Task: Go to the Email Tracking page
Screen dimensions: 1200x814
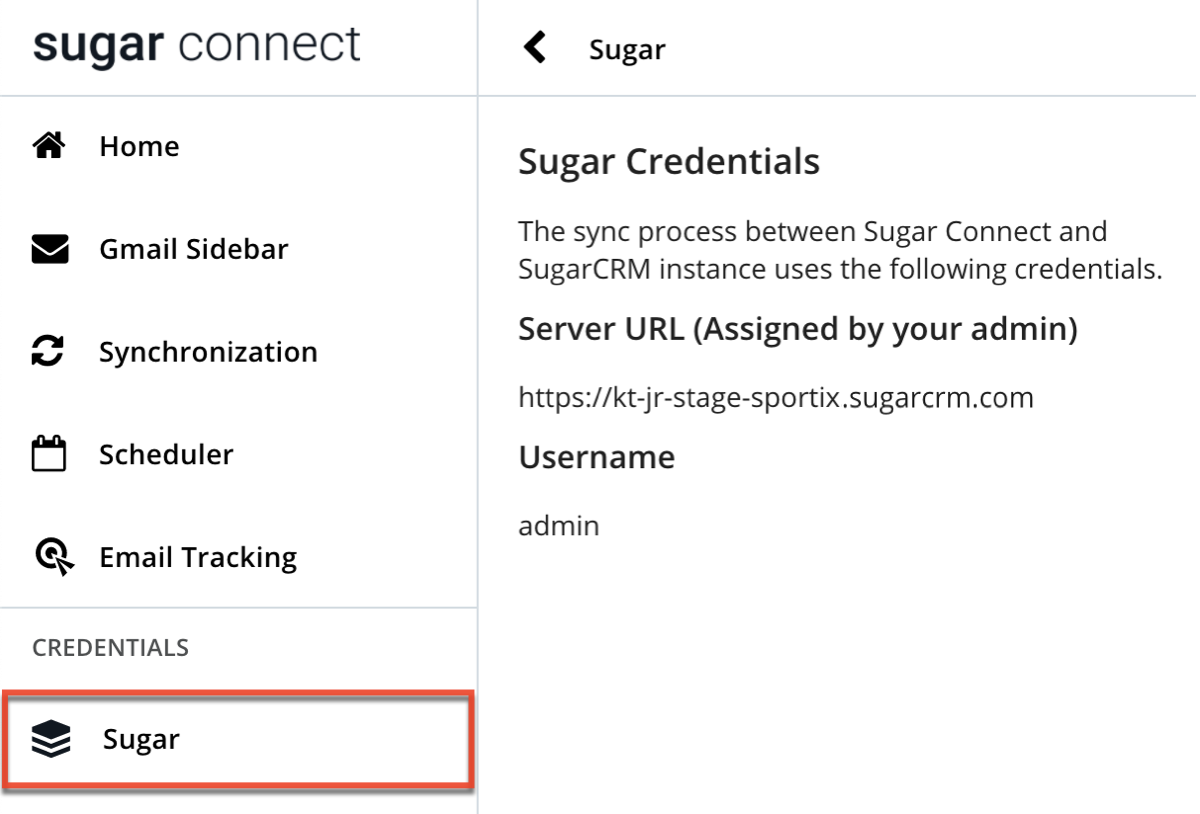Action: click(196, 557)
